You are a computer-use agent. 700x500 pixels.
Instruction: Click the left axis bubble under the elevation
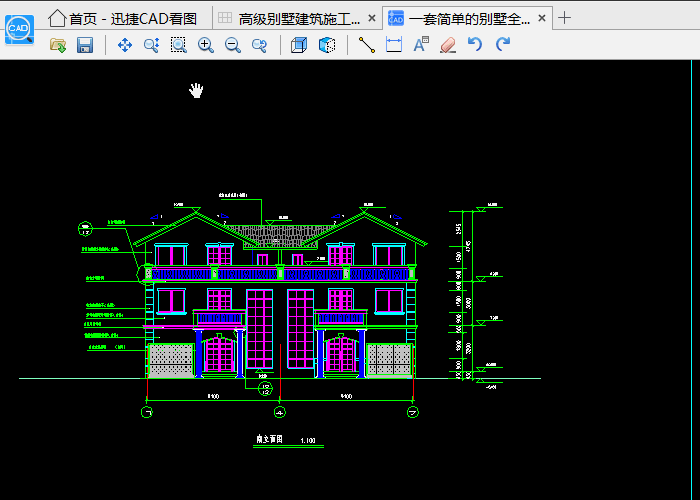(147, 412)
